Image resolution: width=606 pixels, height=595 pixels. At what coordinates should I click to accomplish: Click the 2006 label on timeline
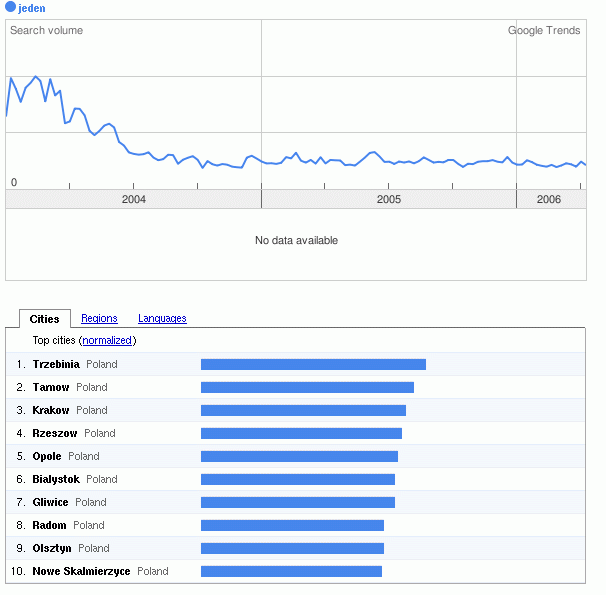tap(549, 200)
